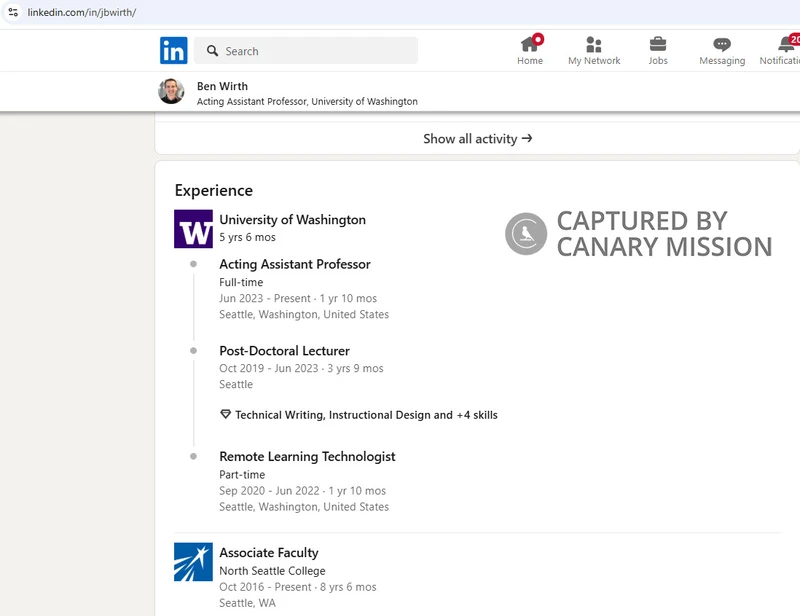Image resolution: width=800 pixels, height=616 pixels.
Task: Click North Seattle College logo
Action: pyautogui.click(x=193, y=562)
